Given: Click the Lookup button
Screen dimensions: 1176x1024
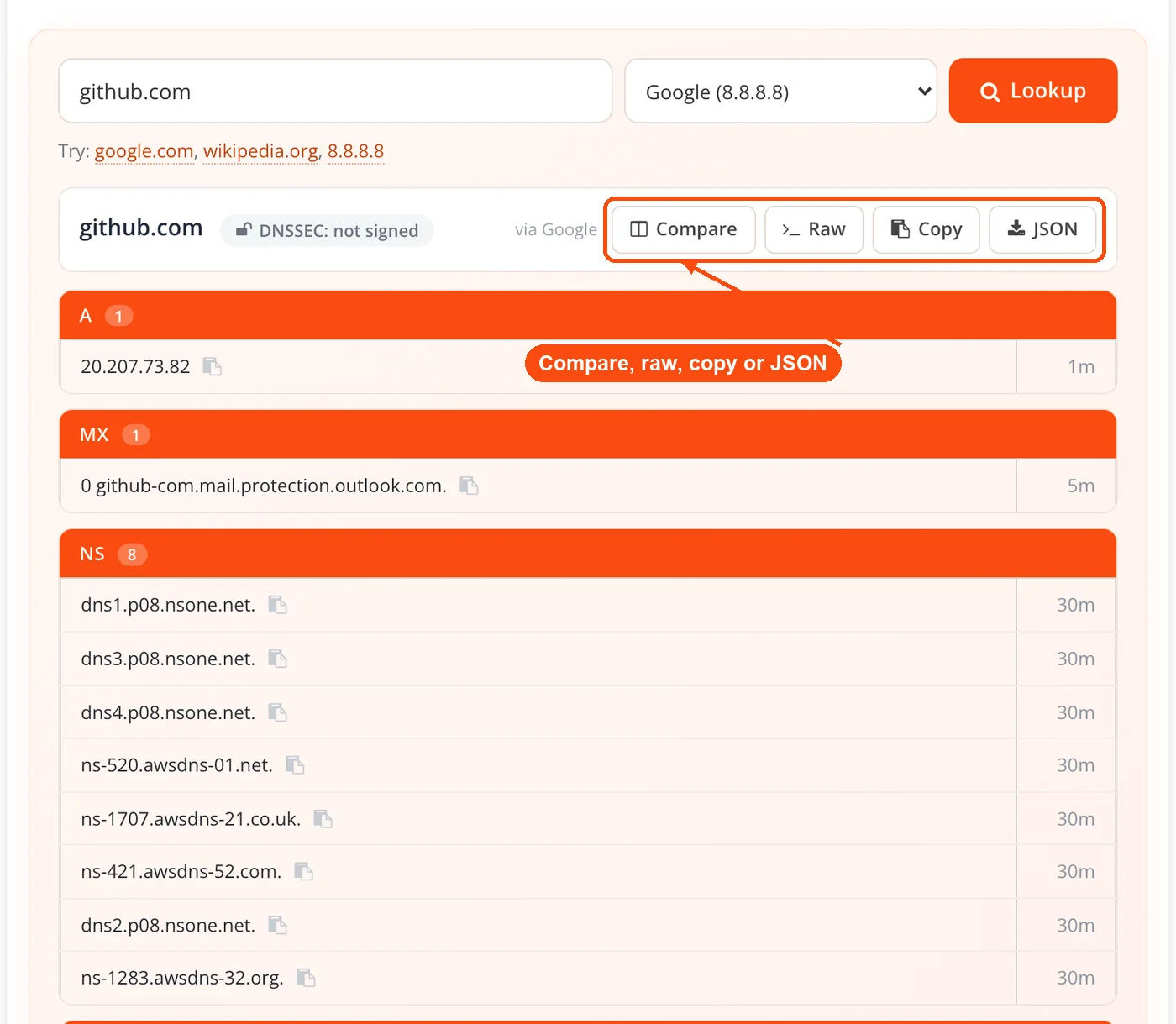Looking at the screenshot, I should (1033, 91).
